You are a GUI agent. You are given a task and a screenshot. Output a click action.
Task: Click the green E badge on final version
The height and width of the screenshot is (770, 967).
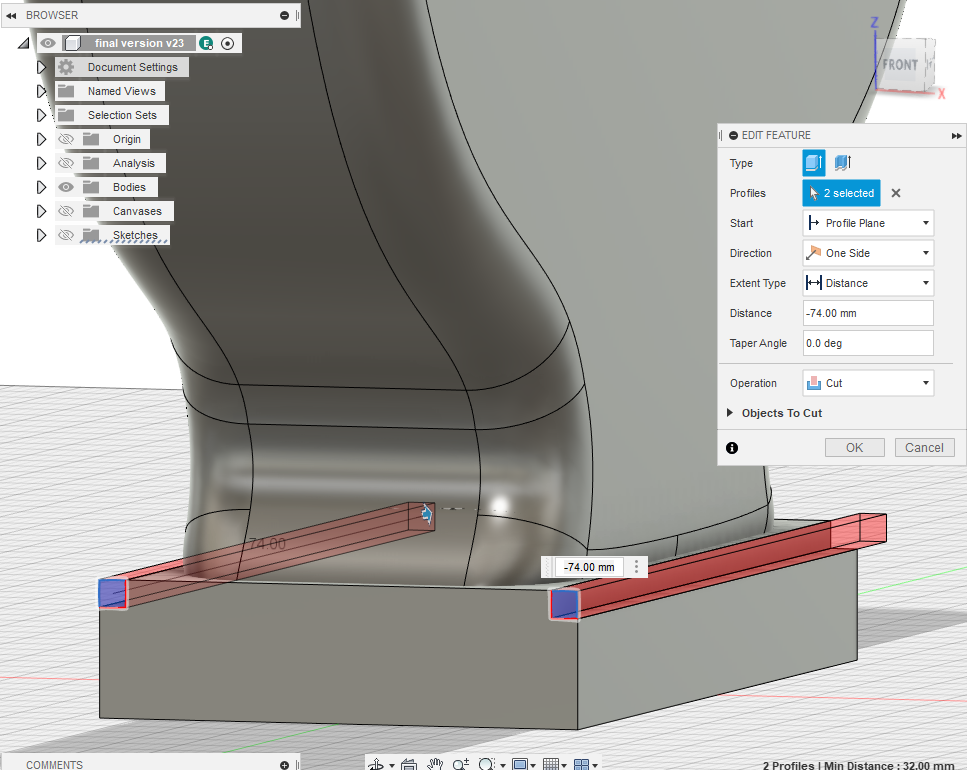coord(207,43)
